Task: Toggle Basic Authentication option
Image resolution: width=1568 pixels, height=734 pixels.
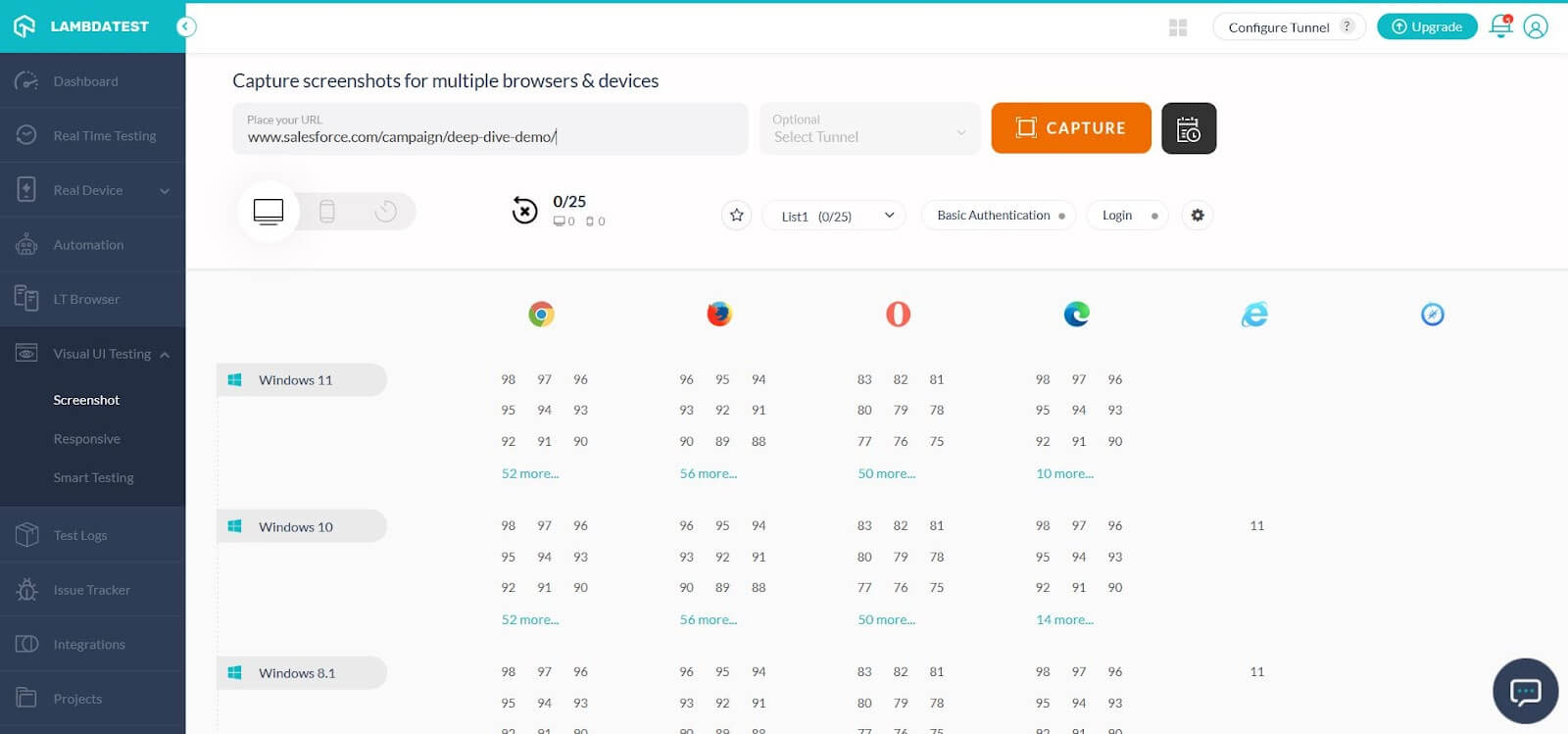Action: (999, 216)
